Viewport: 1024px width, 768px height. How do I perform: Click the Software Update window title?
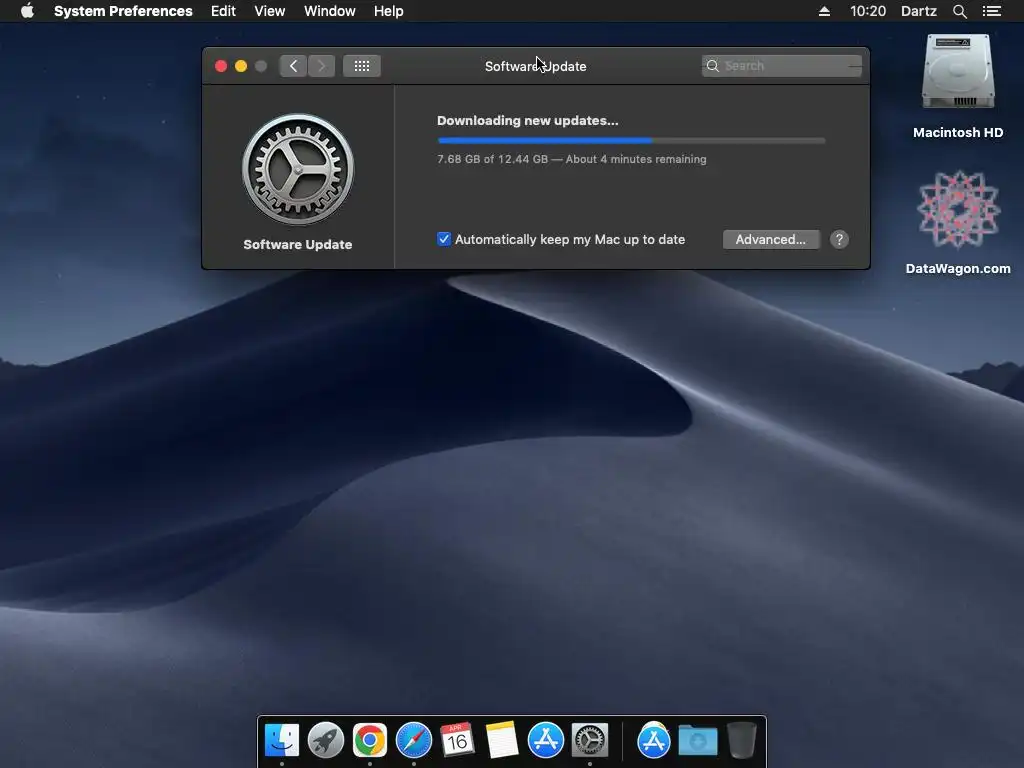[536, 66]
